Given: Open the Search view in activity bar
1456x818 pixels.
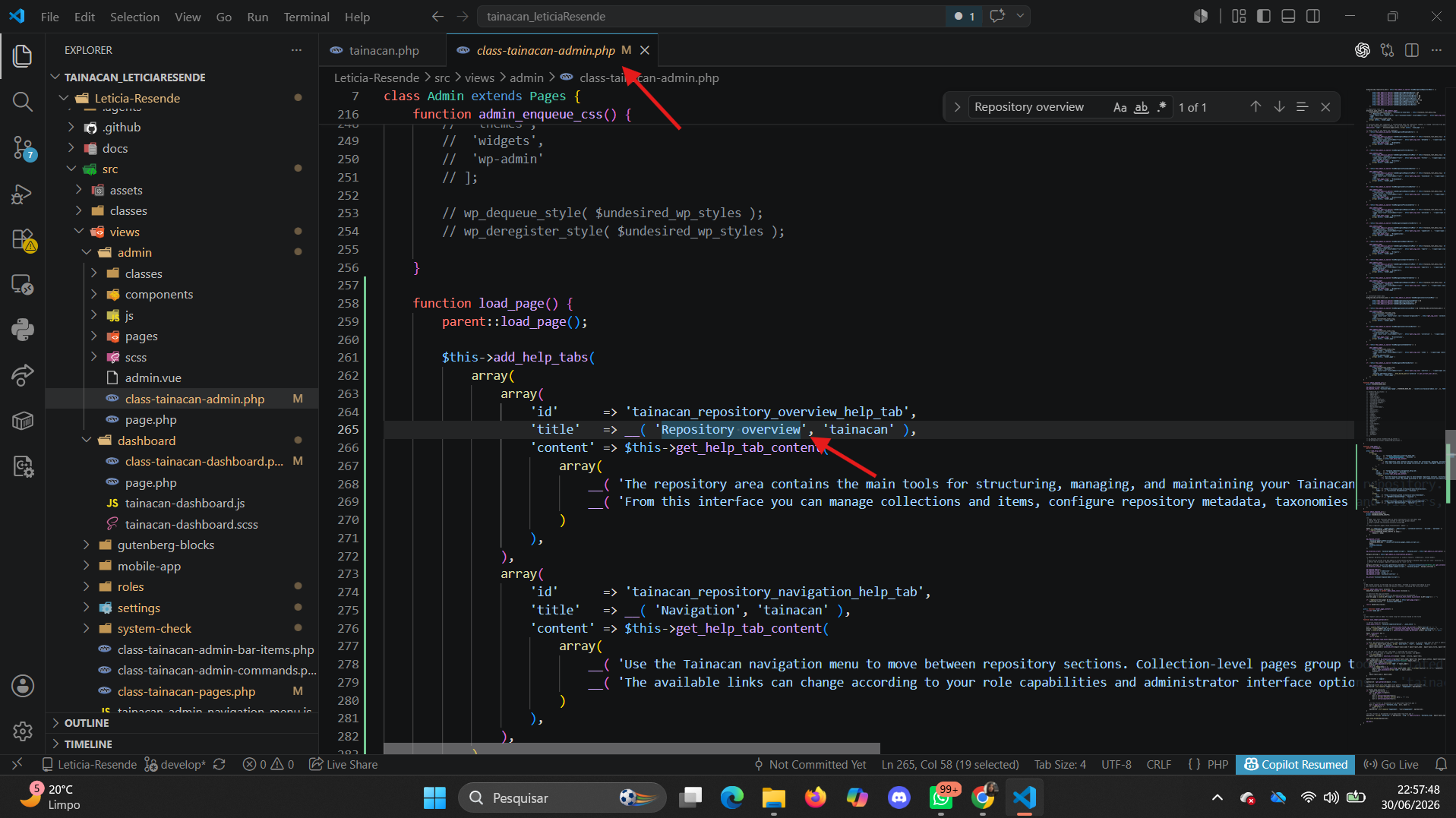Looking at the screenshot, I should 23,101.
